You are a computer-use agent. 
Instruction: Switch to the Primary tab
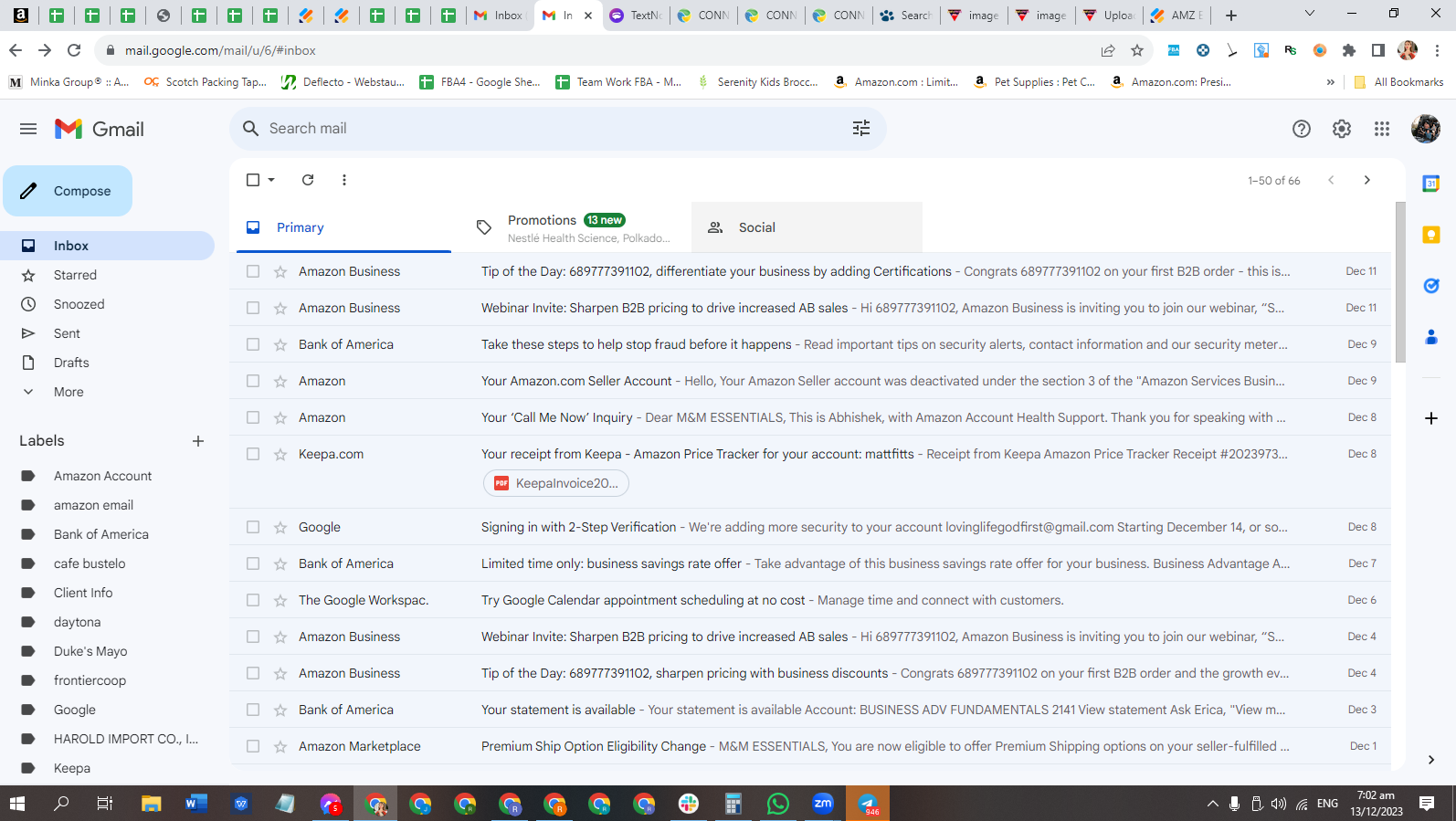click(343, 227)
